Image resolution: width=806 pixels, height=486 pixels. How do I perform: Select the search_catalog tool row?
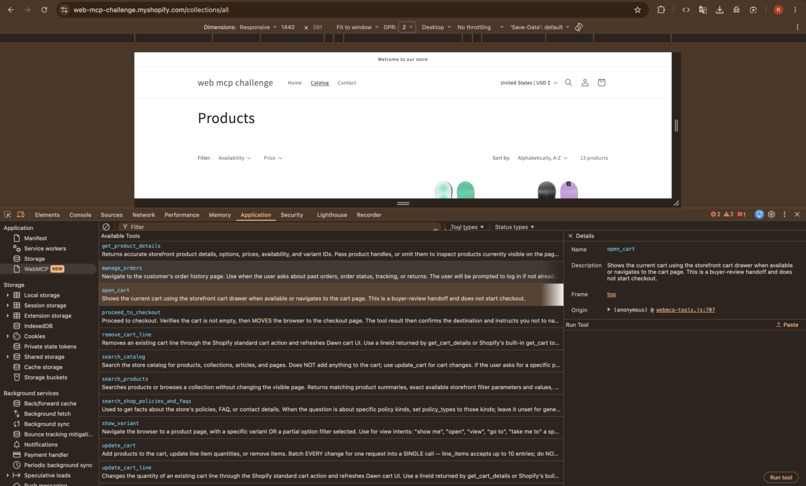(332, 361)
